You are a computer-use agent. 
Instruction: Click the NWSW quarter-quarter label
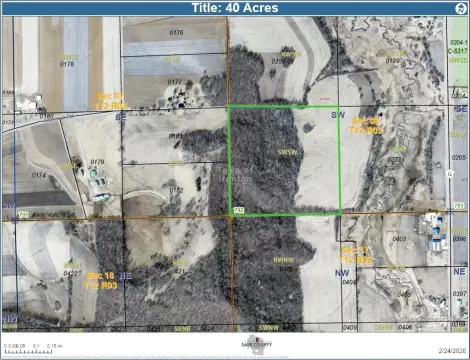pyautogui.click(x=290, y=54)
